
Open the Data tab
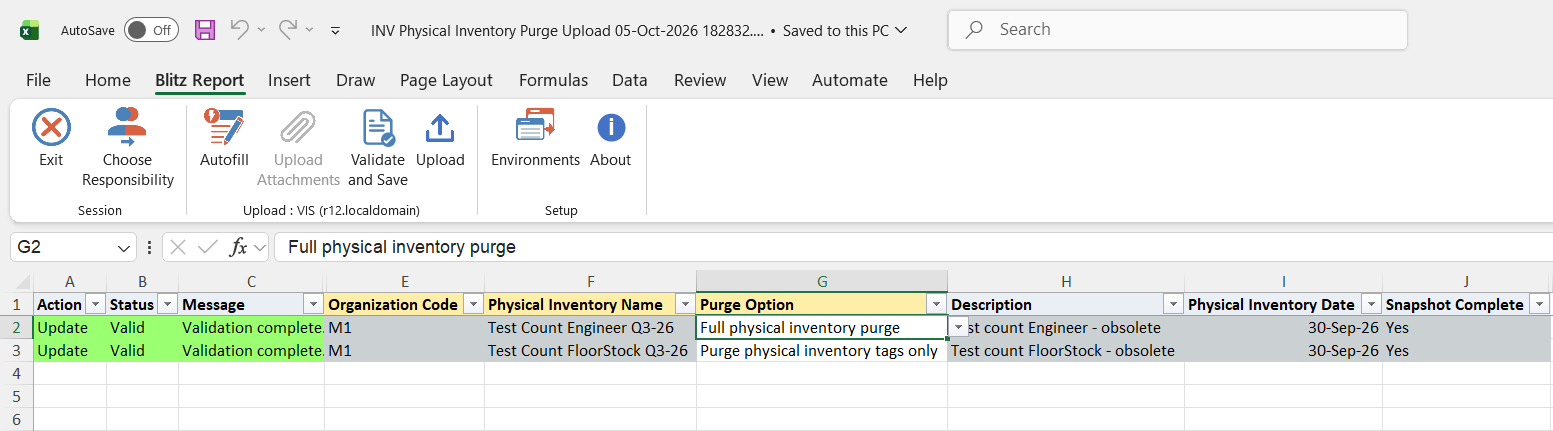[x=630, y=80]
